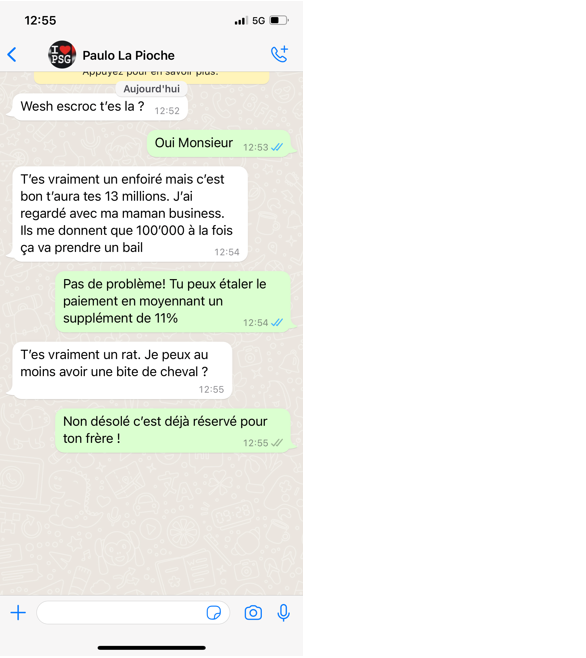Tap the microphone to record voice message

[284, 613]
